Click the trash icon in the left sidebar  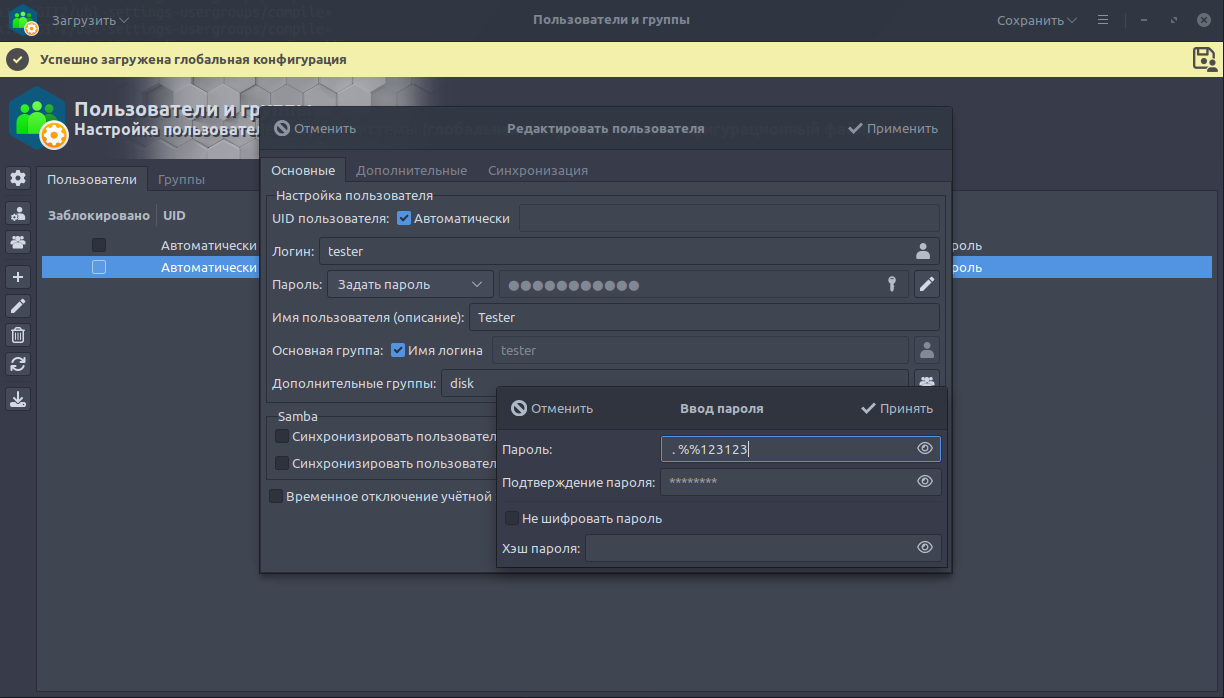tap(18, 335)
